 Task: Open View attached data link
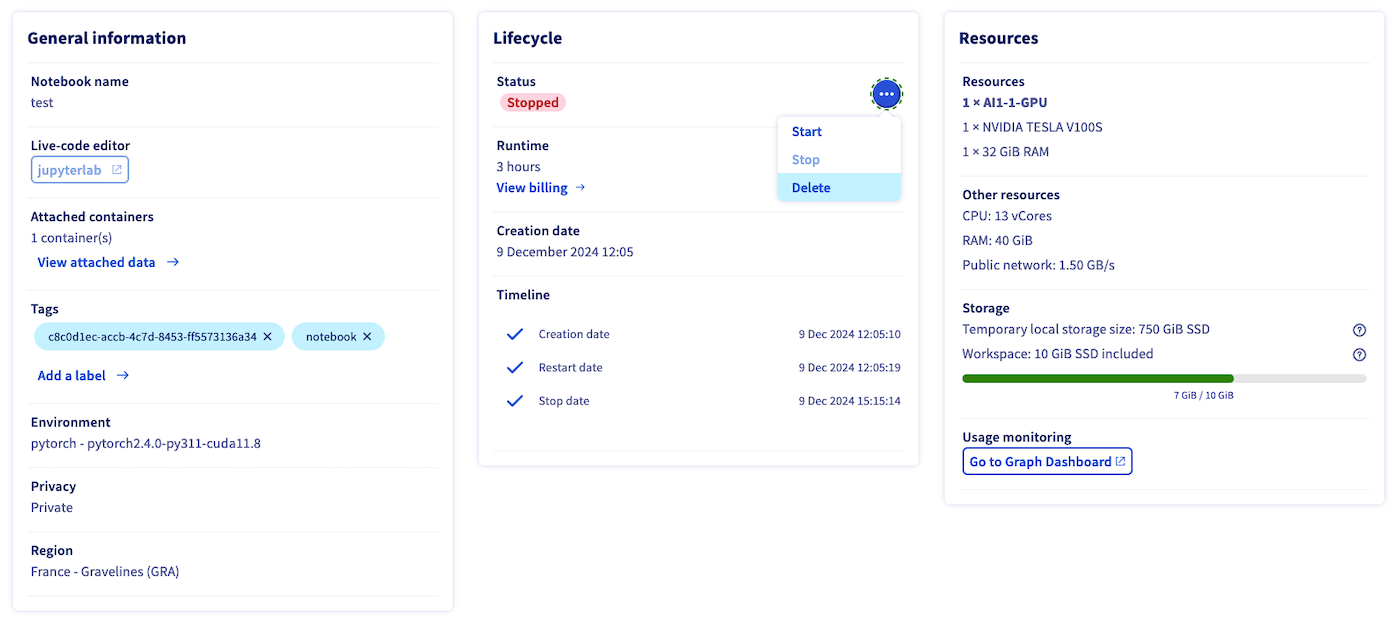(96, 263)
